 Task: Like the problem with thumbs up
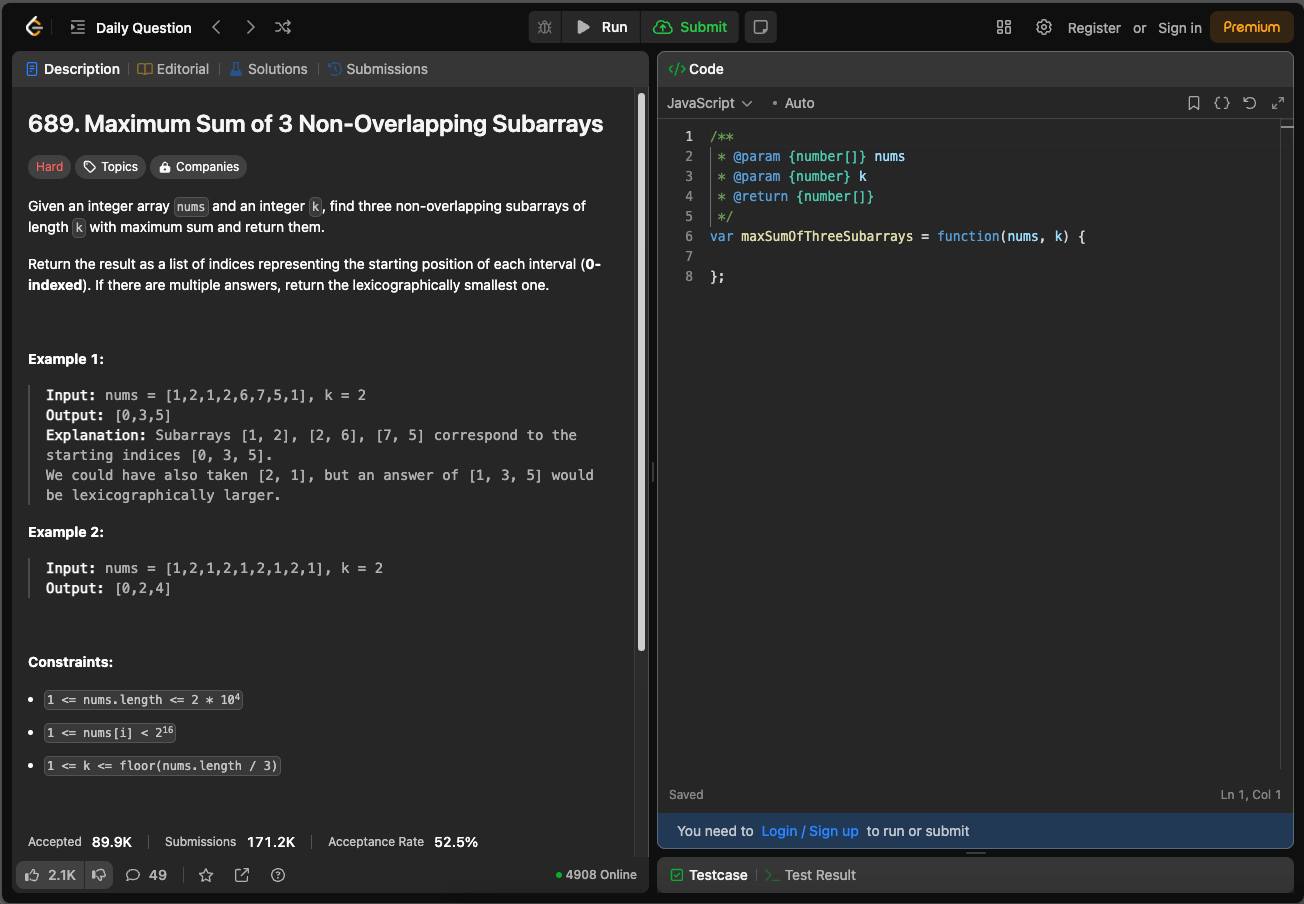50,875
